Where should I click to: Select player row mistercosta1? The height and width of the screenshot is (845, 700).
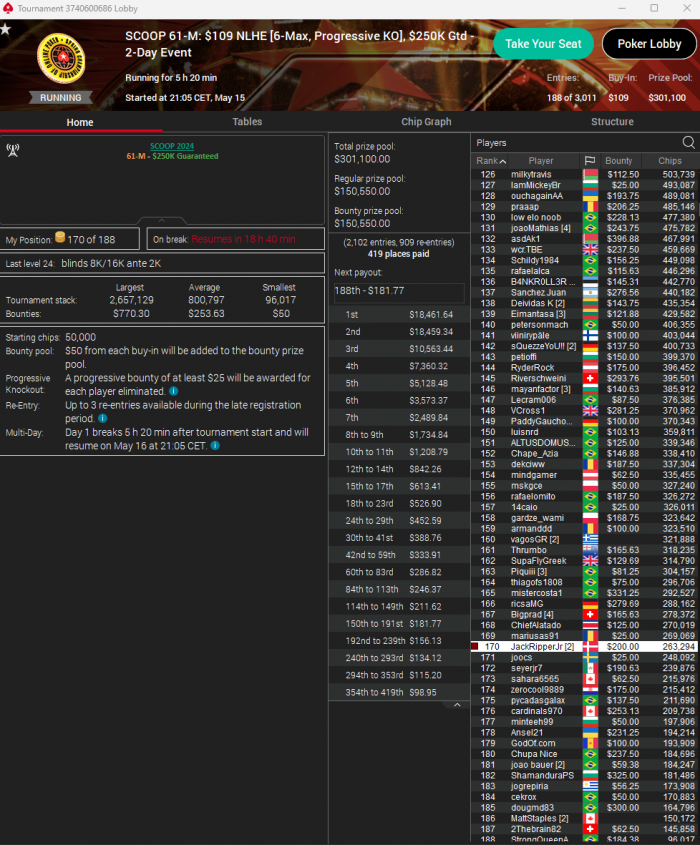click(x=584, y=593)
